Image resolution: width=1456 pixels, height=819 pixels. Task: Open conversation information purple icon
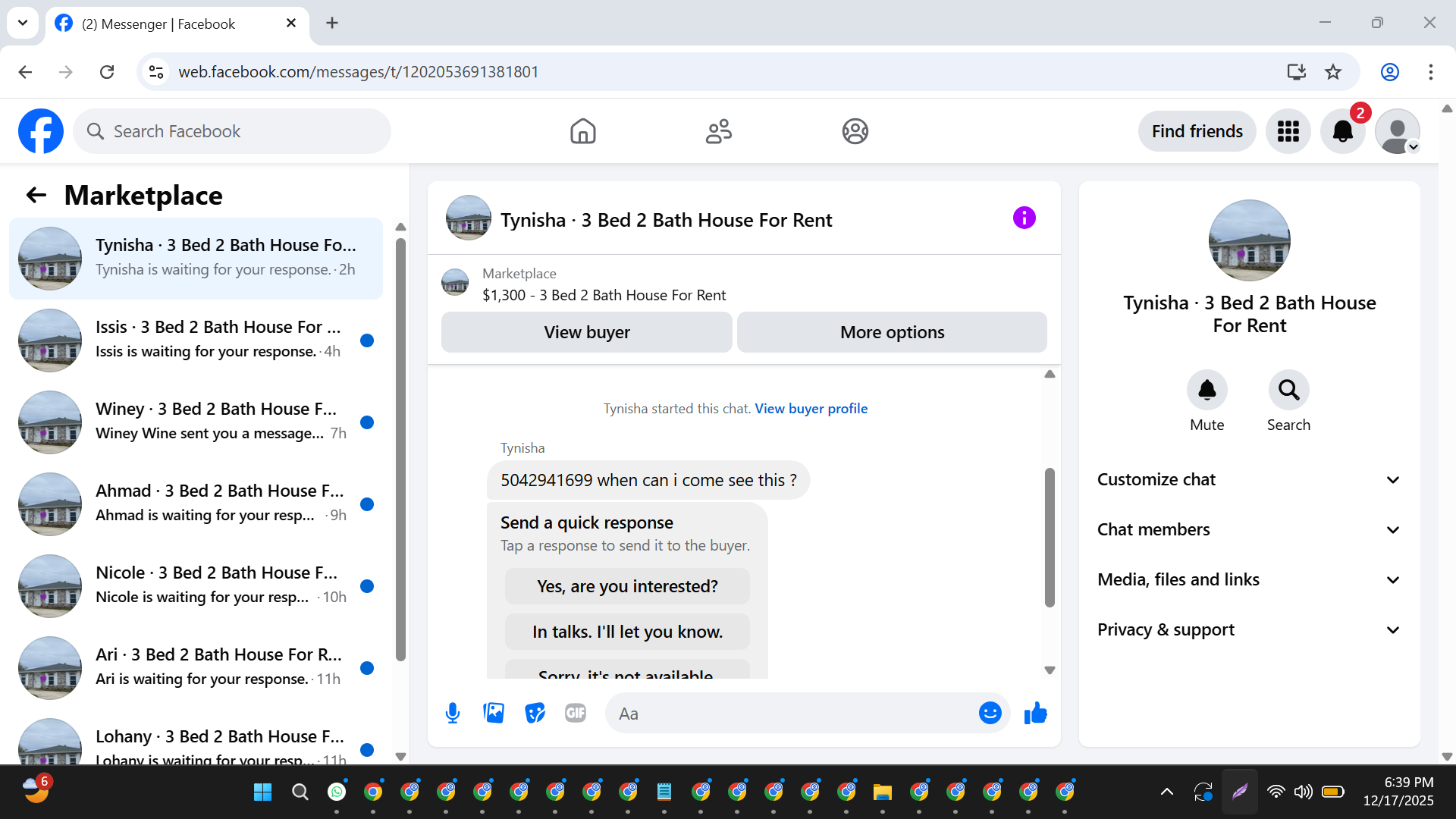click(1024, 218)
